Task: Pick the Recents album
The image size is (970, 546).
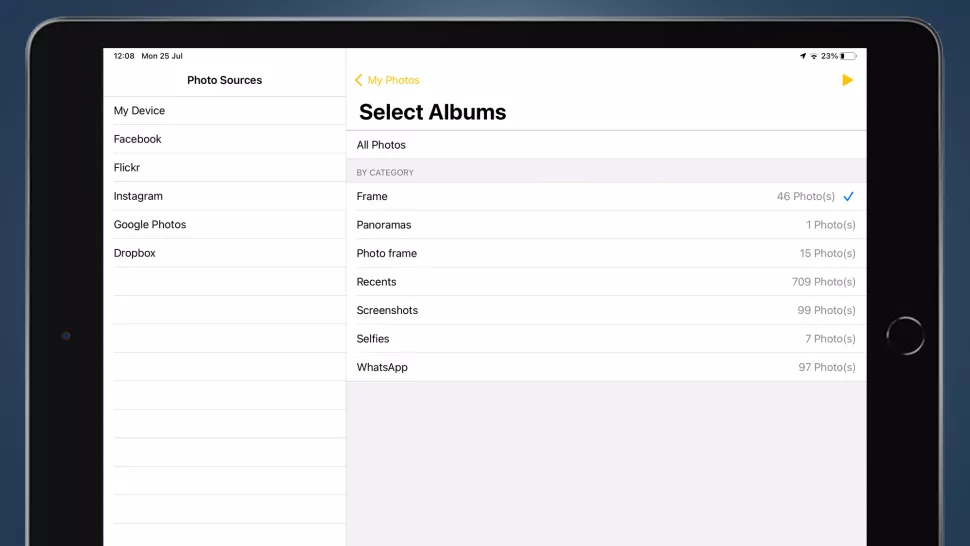Action: pyautogui.click(x=606, y=281)
